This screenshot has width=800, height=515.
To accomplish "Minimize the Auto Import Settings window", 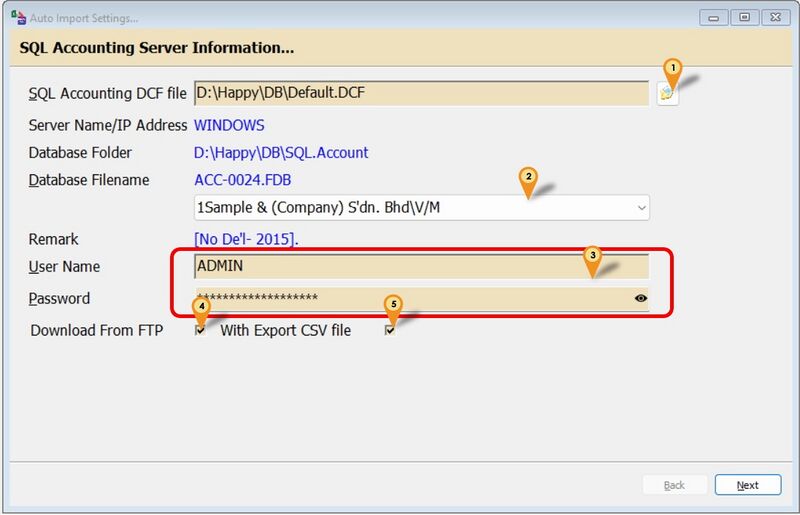I will pyautogui.click(x=717, y=17).
